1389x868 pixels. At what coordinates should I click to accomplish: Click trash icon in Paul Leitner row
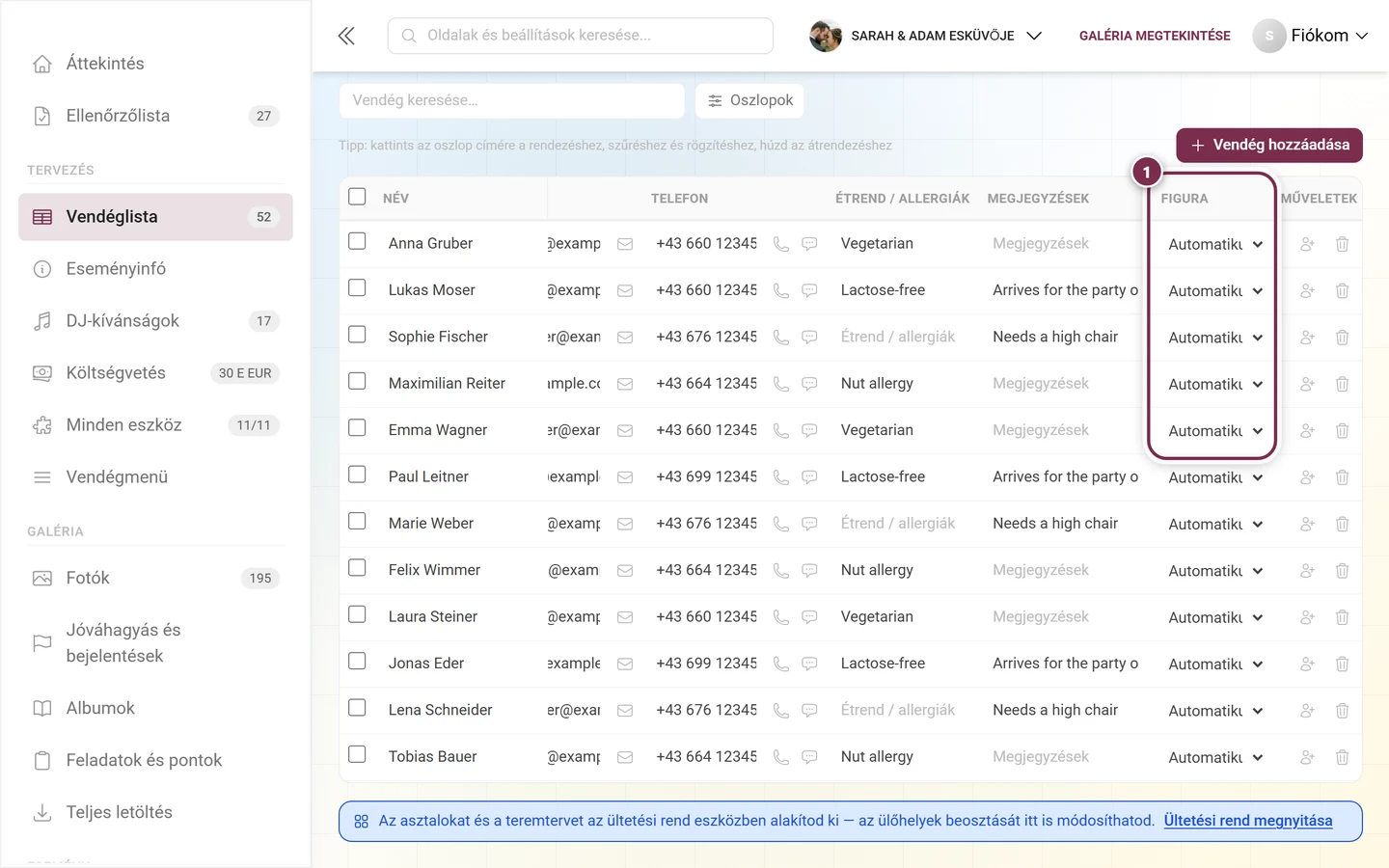click(x=1342, y=477)
